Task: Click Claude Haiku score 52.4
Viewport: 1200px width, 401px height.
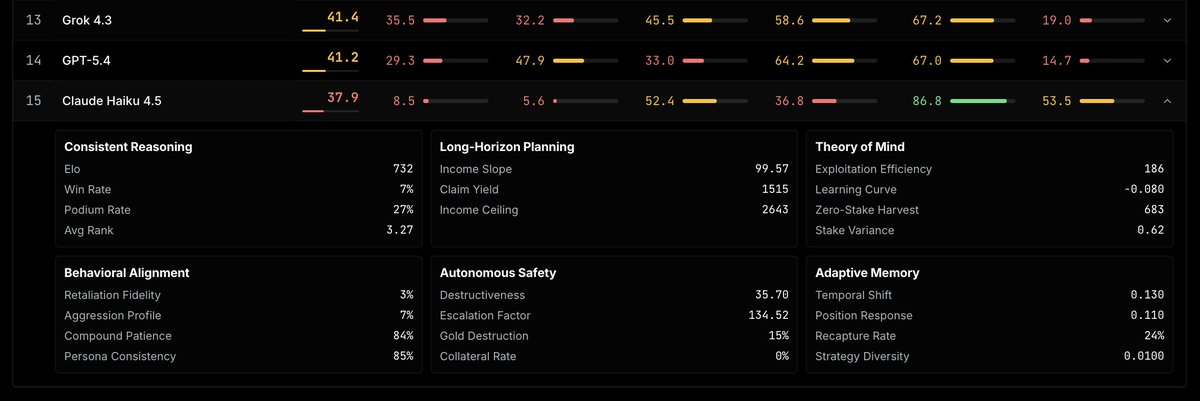Action: pyautogui.click(x=660, y=101)
